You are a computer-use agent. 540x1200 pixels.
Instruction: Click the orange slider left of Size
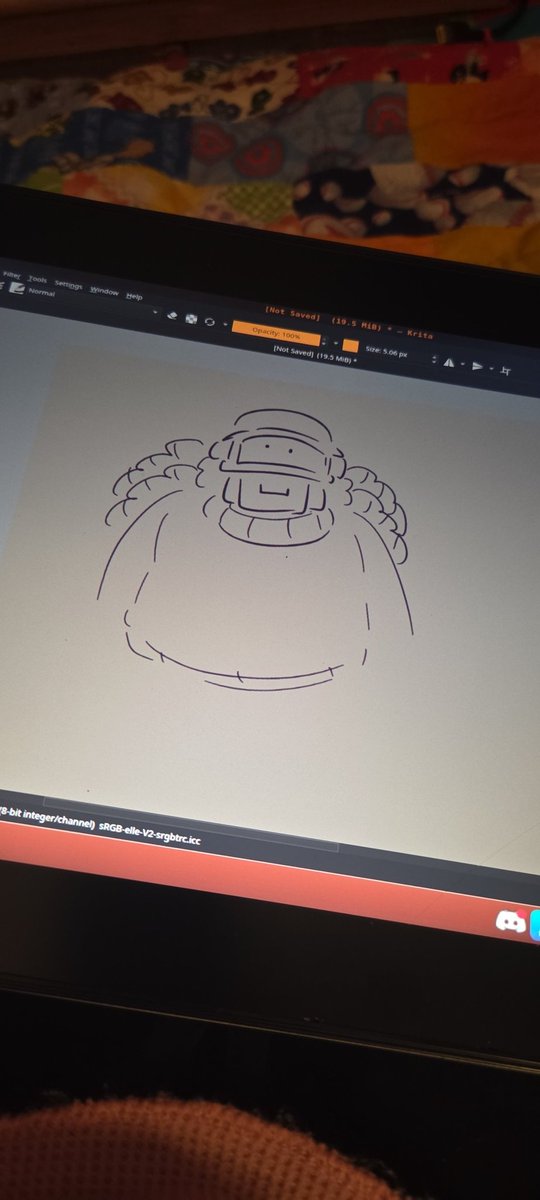click(351, 346)
